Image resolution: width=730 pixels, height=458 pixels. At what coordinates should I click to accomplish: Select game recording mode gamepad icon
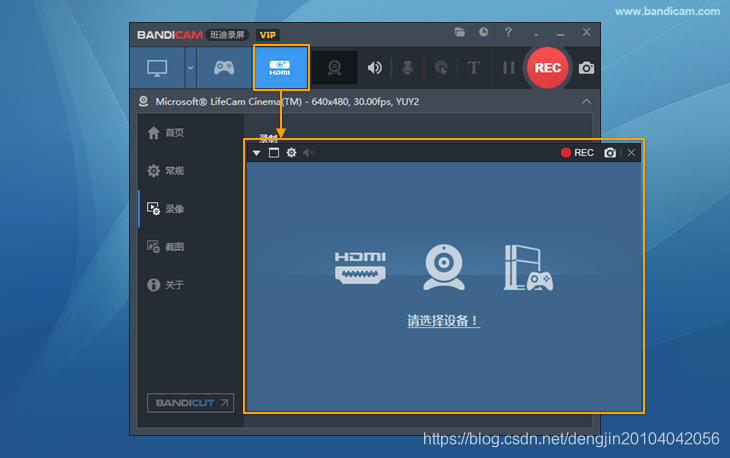pos(224,68)
